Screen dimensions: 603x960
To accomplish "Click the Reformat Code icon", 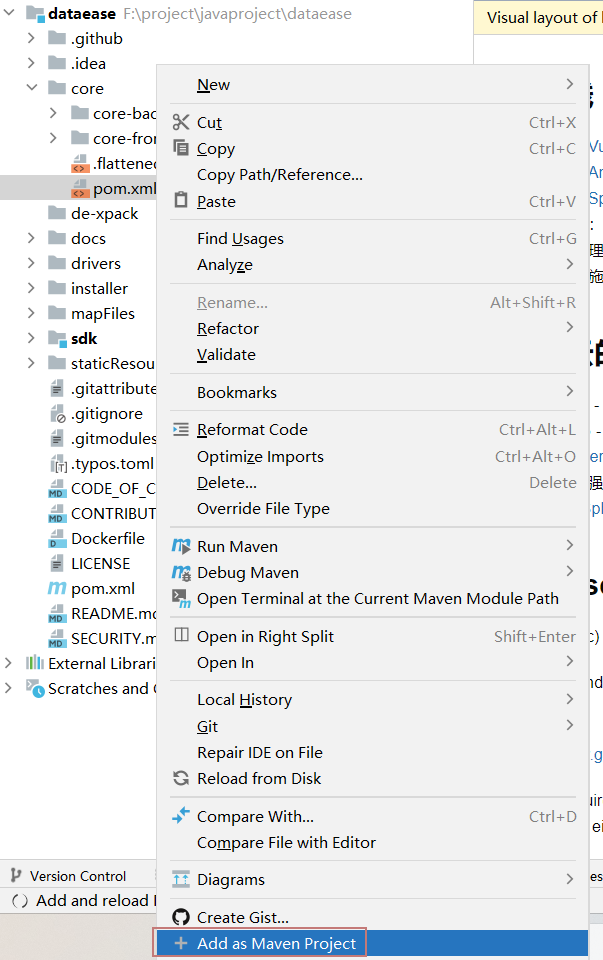I will [181, 429].
